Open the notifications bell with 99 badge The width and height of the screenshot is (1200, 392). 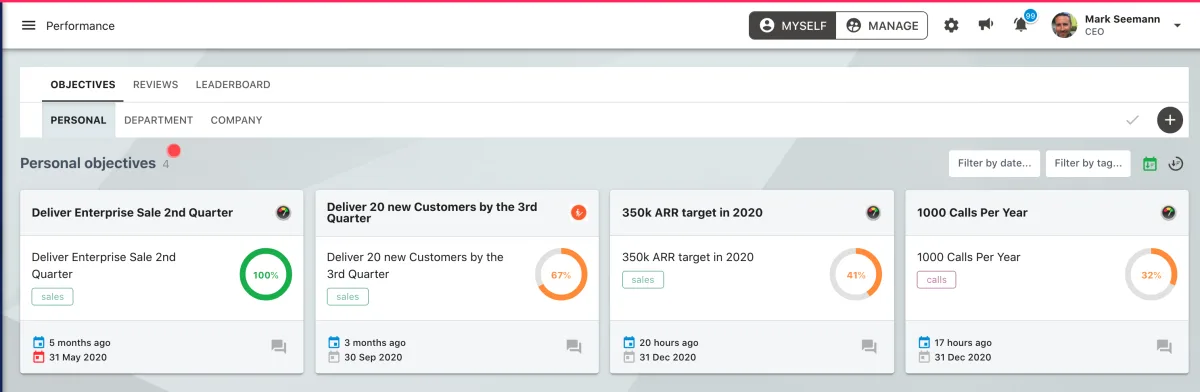pyautogui.click(x=1021, y=25)
